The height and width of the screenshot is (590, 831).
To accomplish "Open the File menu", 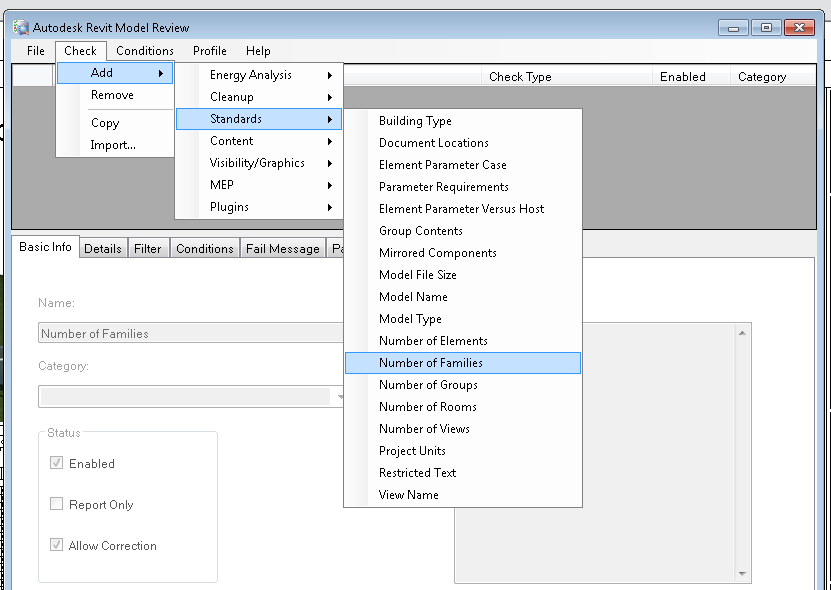I will pyautogui.click(x=36, y=51).
